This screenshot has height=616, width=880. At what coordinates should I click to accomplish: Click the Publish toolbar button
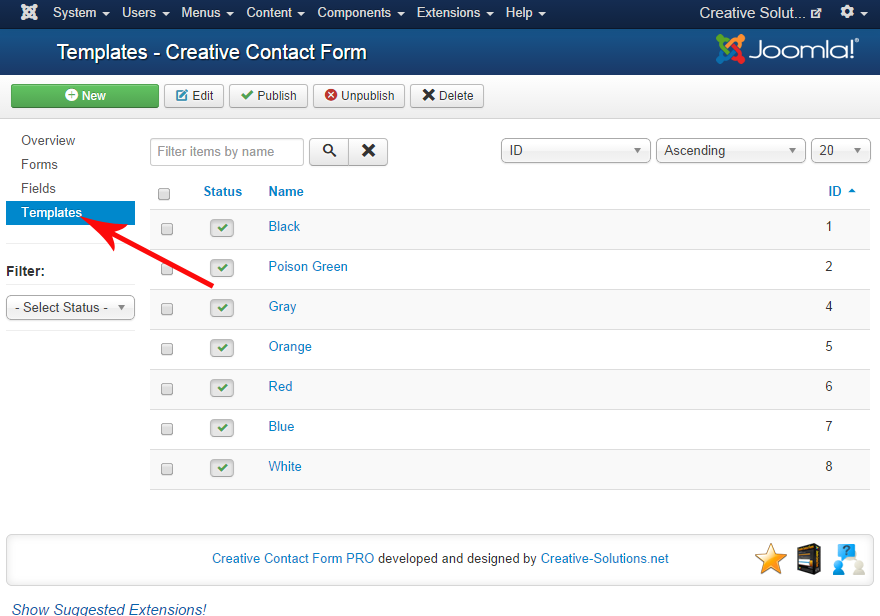(268, 95)
